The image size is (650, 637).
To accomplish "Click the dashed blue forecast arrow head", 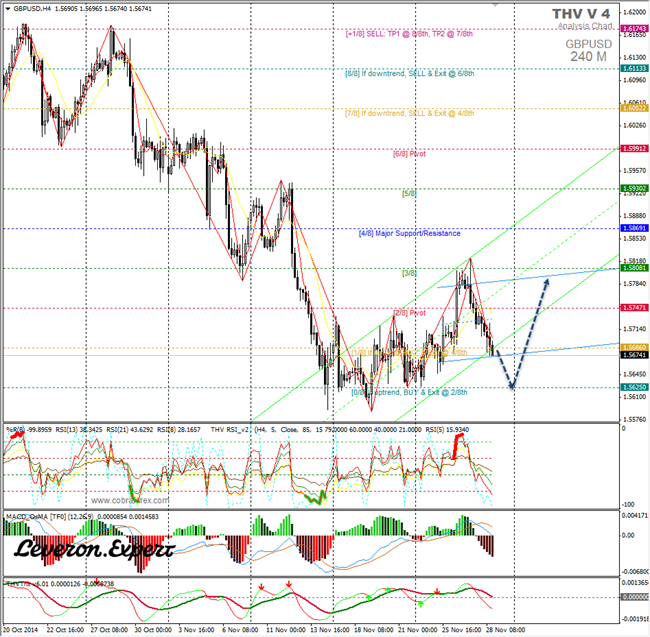I will (x=546, y=283).
